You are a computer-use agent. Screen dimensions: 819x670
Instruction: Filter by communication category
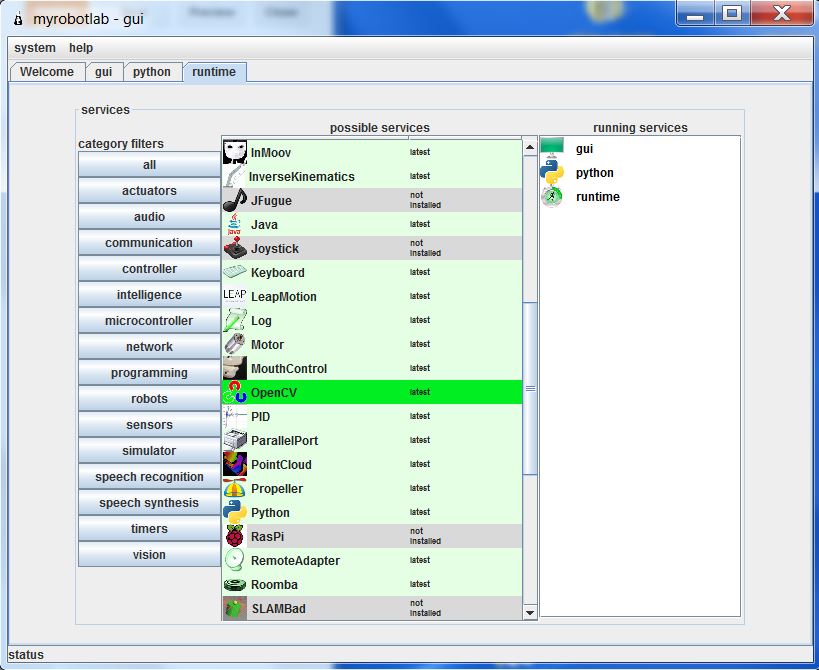pos(149,243)
